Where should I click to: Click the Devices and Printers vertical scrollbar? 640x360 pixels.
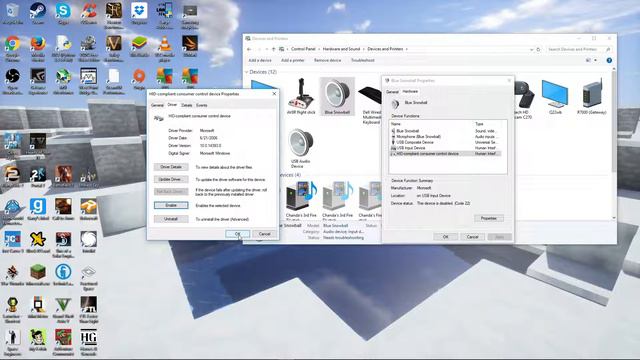[613, 144]
